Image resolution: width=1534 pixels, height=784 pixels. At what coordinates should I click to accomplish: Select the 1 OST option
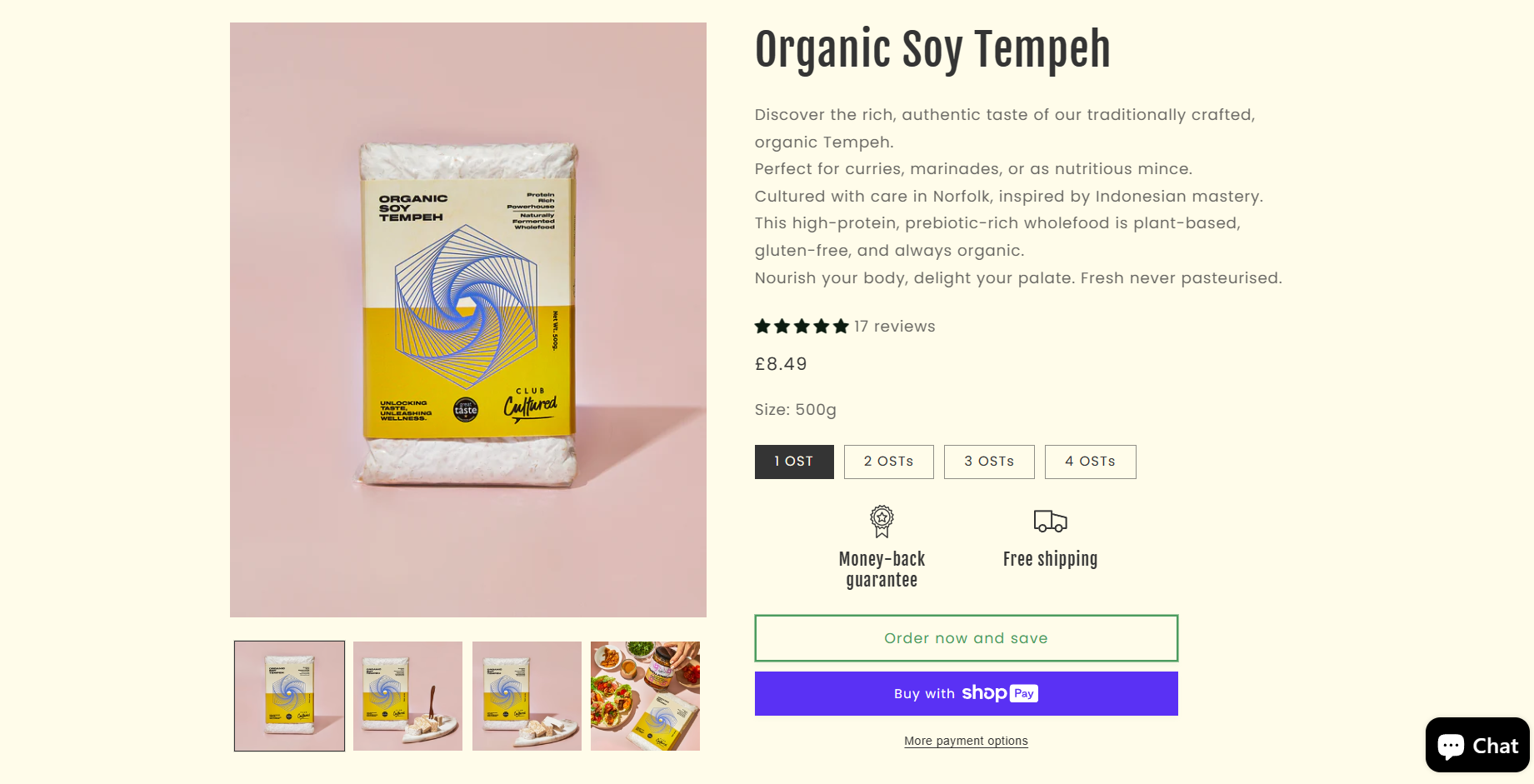794,462
